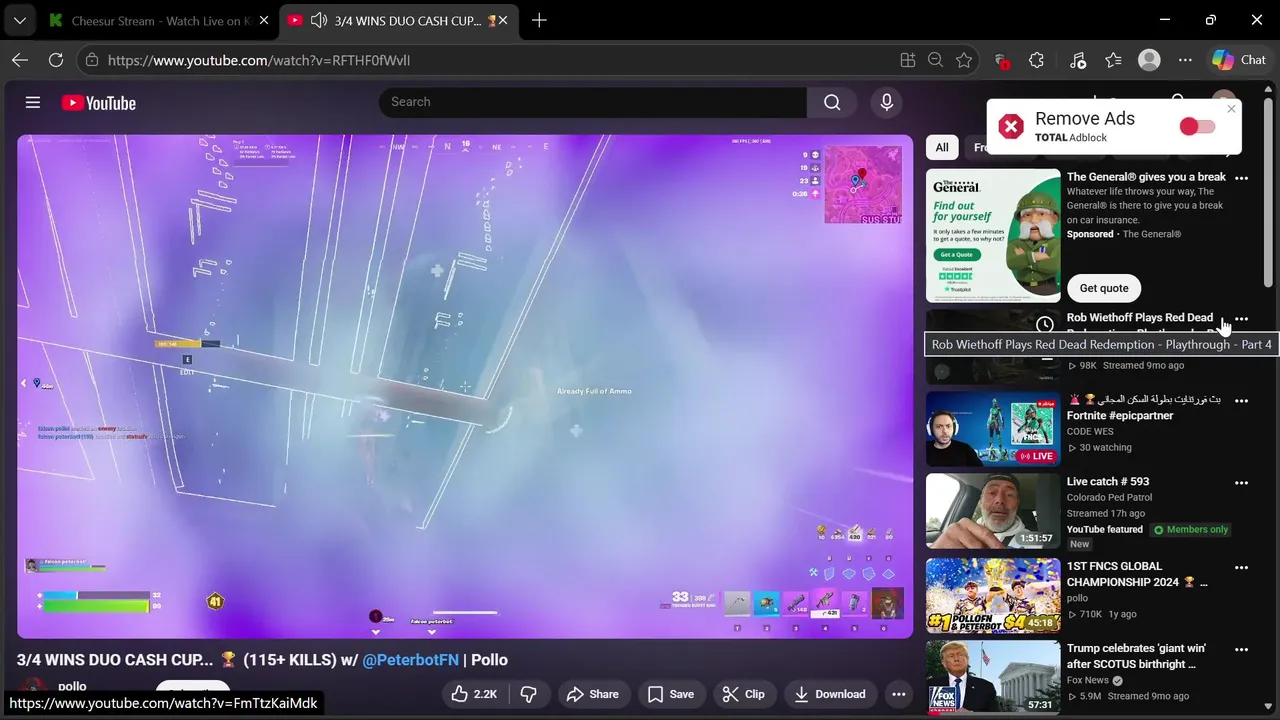The height and width of the screenshot is (720, 1280).
Task: Mute tab via speaker icon on tab
Action: 319,20
